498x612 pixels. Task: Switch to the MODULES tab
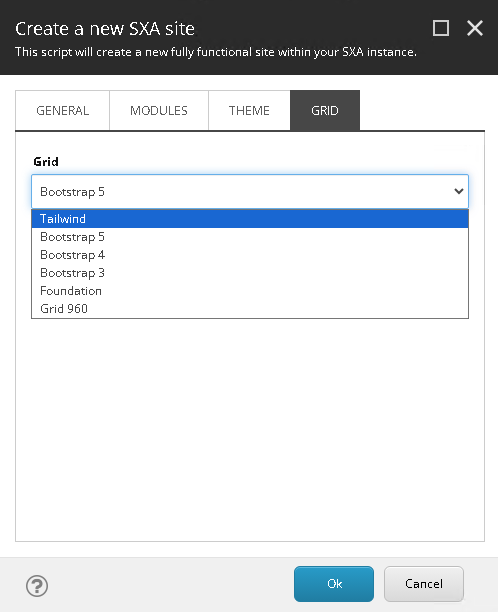pyautogui.click(x=159, y=110)
